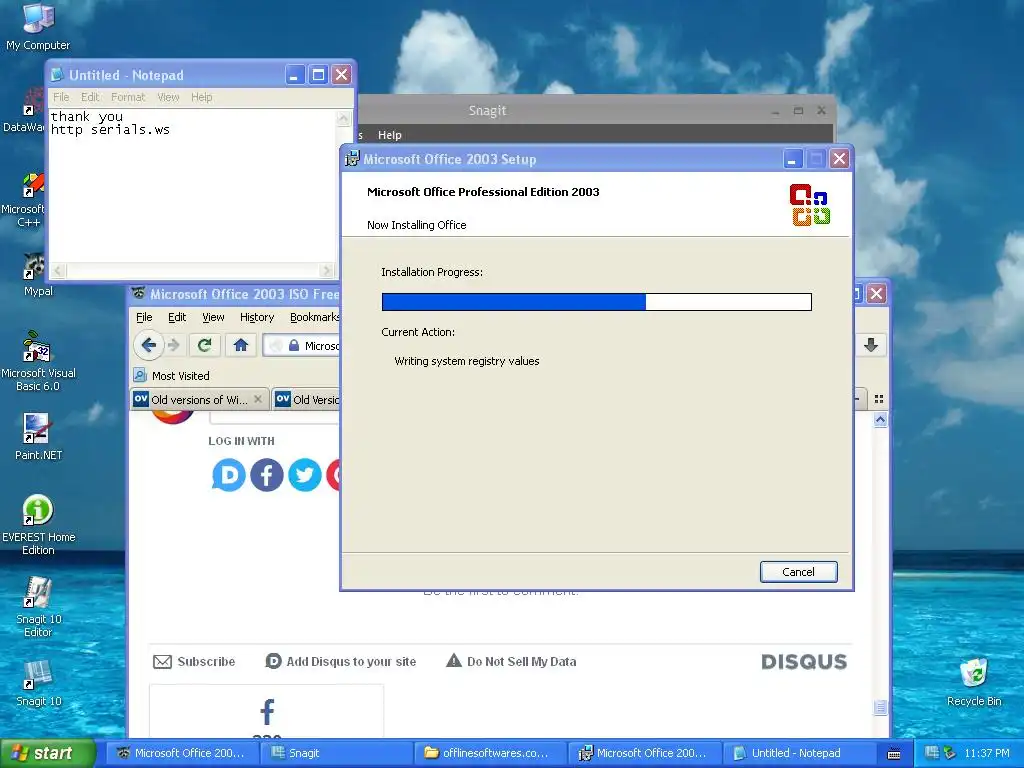Click Notepad vertical scrollbar up arrow
Image resolution: width=1024 pixels, height=768 pixels.
[x=344, y=118]
